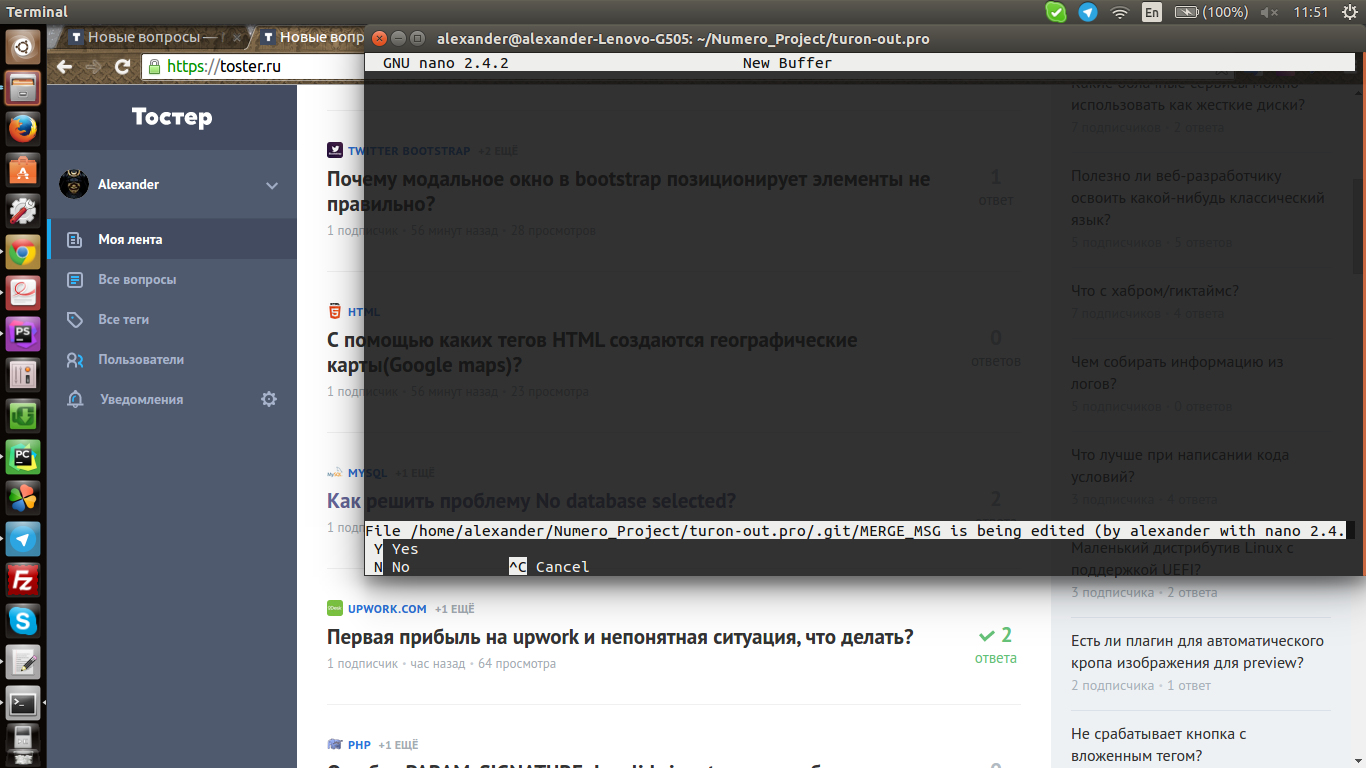The height and width of the screenshot is (768, 1366).
Task: Open the Files manager from the launcher
Action: (23, 88)
